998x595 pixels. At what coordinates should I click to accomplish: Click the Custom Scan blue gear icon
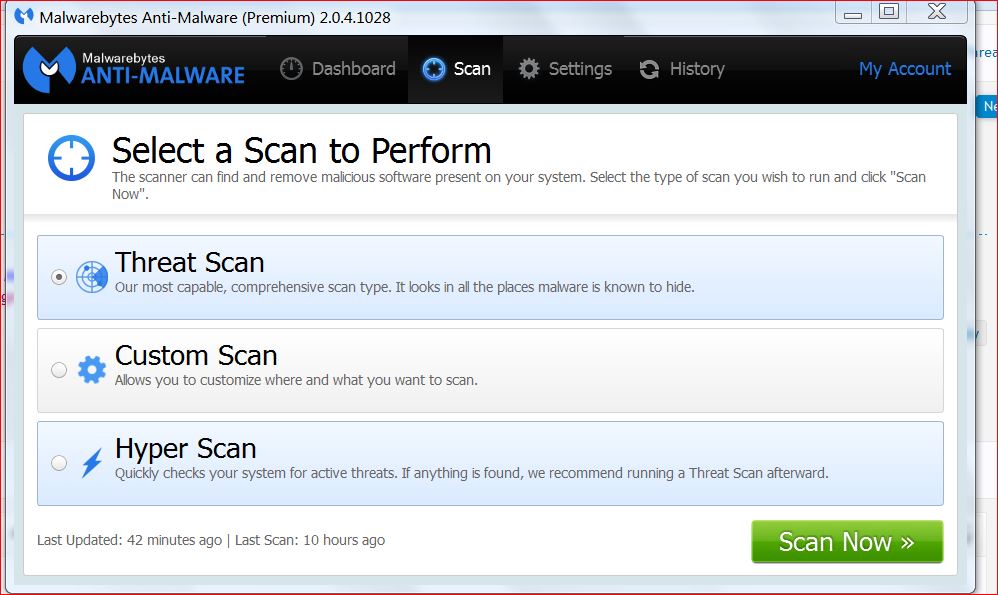click(x=92, y=370)
